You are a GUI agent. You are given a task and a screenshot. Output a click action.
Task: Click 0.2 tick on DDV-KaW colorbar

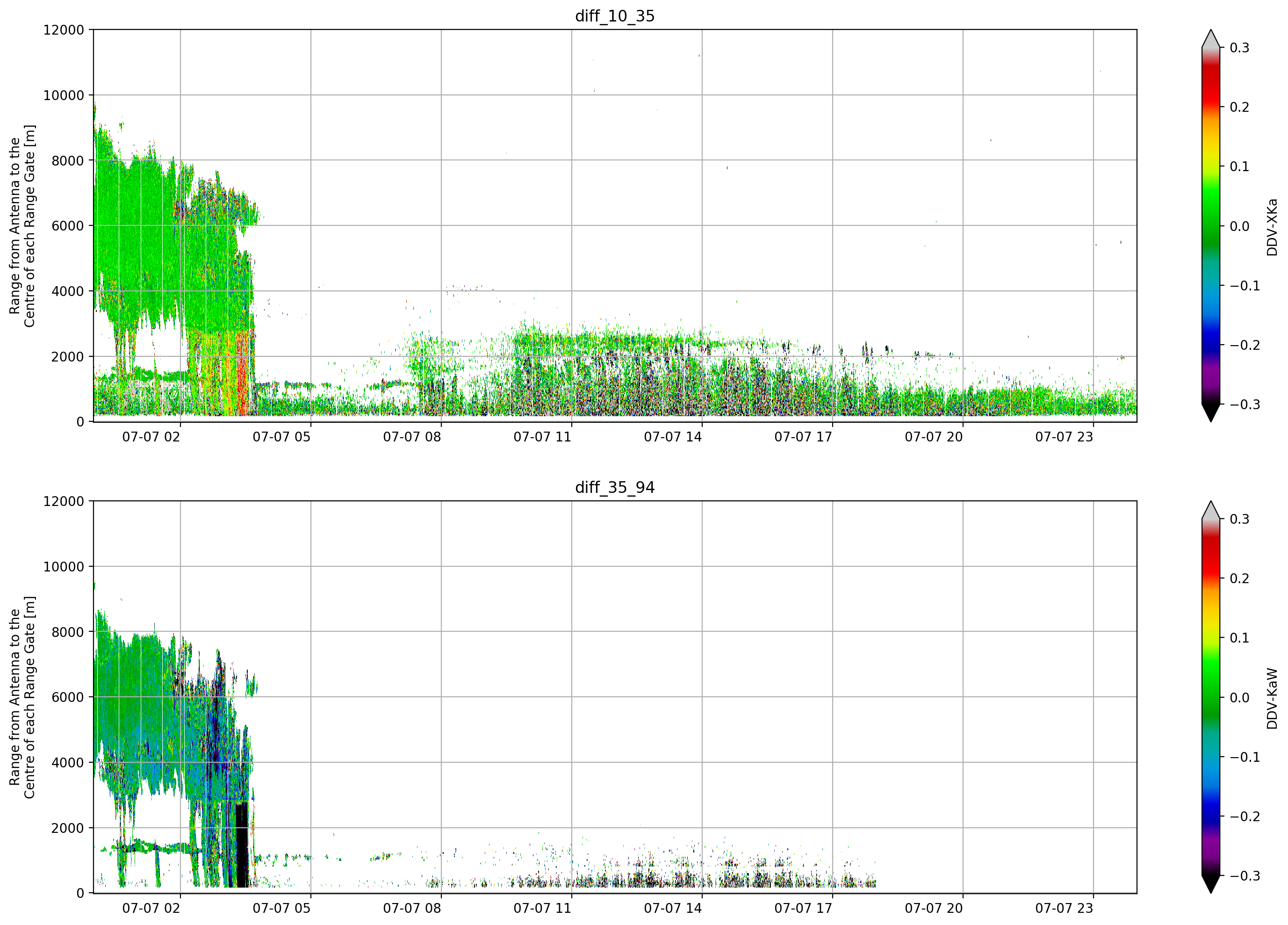1239,578
